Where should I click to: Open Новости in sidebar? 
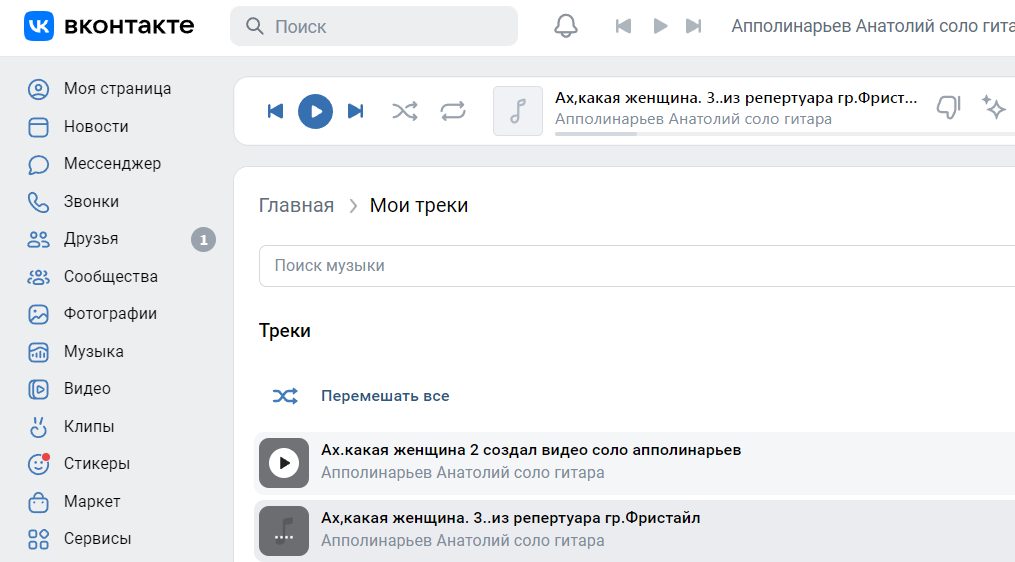coord(96,126)
